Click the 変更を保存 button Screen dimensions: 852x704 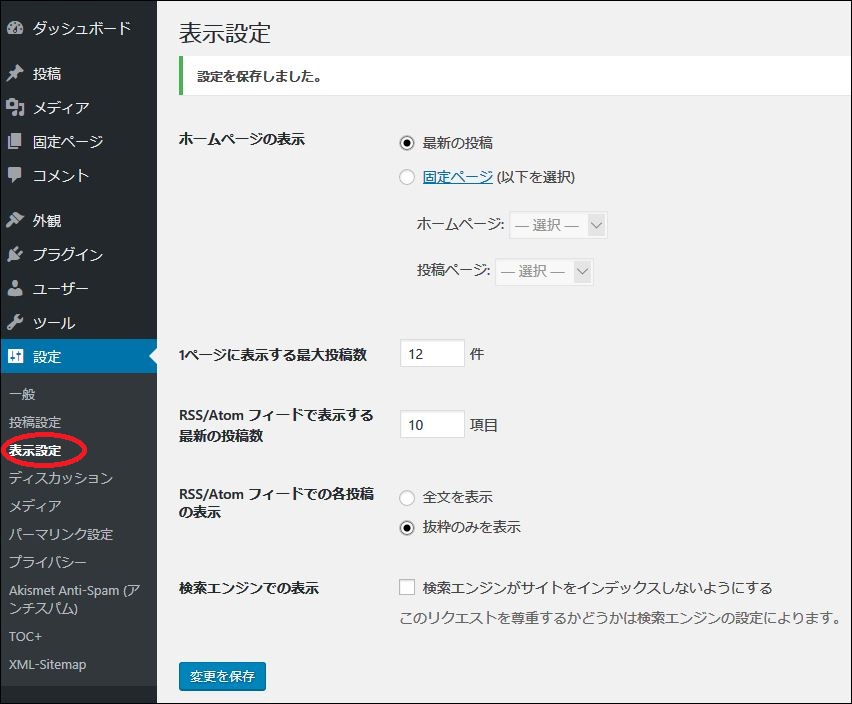coord(222,676)
